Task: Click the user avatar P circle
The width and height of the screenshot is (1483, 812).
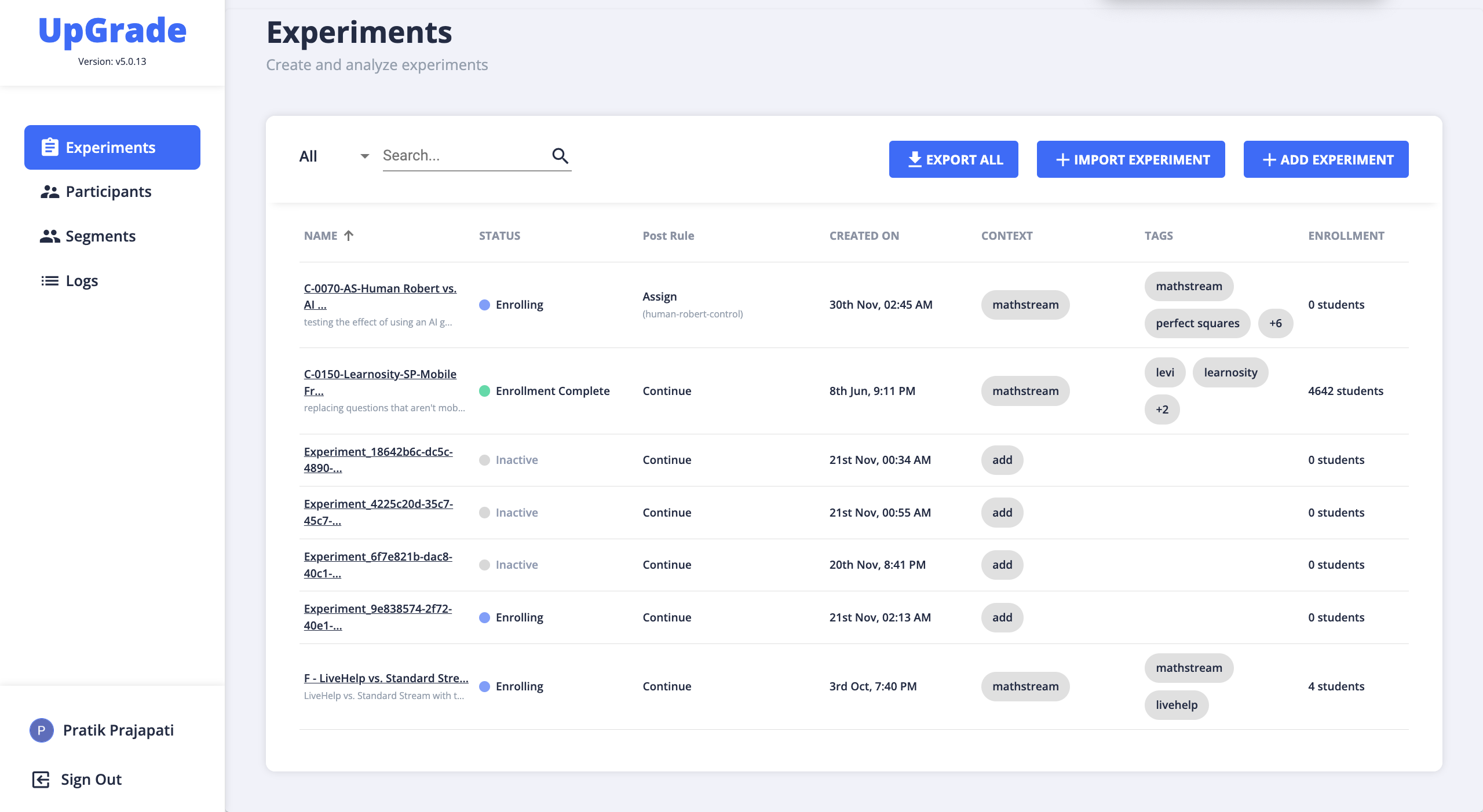Action: pyautogui.click(x=41, y=730)
